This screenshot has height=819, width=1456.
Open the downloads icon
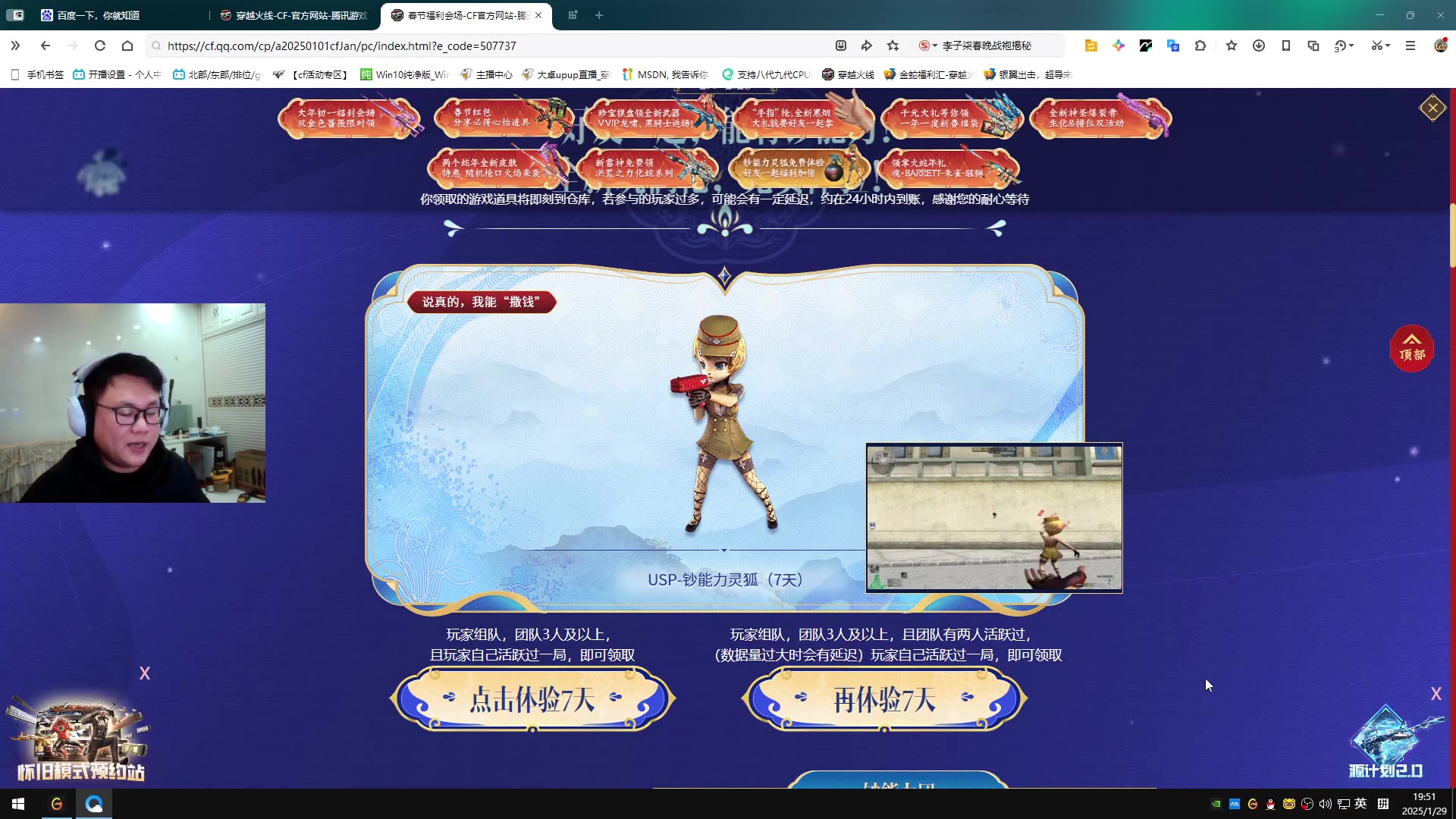[1259, 45]
